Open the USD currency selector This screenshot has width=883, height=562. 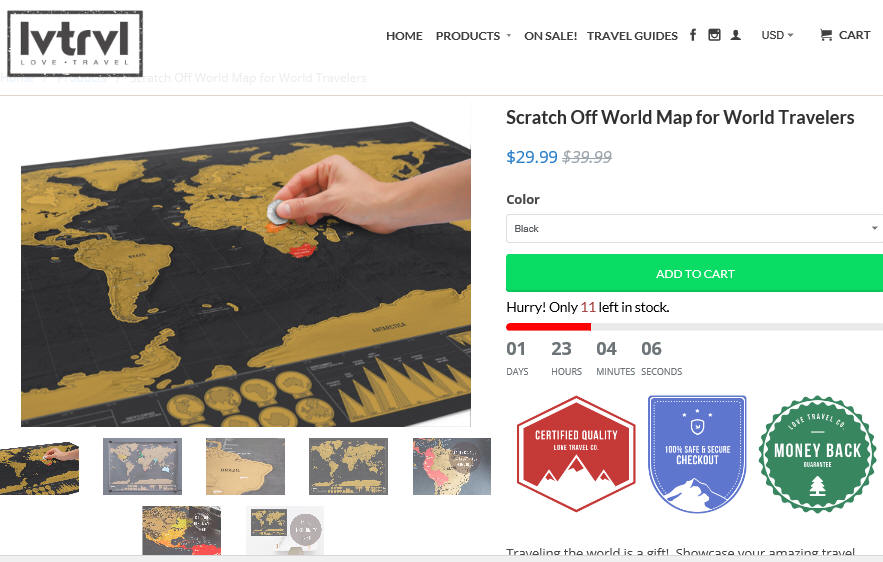(x=777, y=35)
